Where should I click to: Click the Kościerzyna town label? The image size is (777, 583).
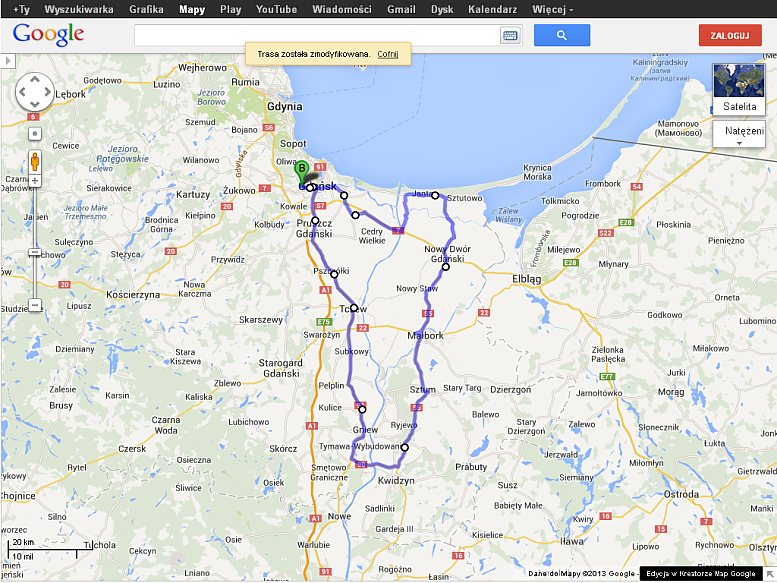(133, 295)
